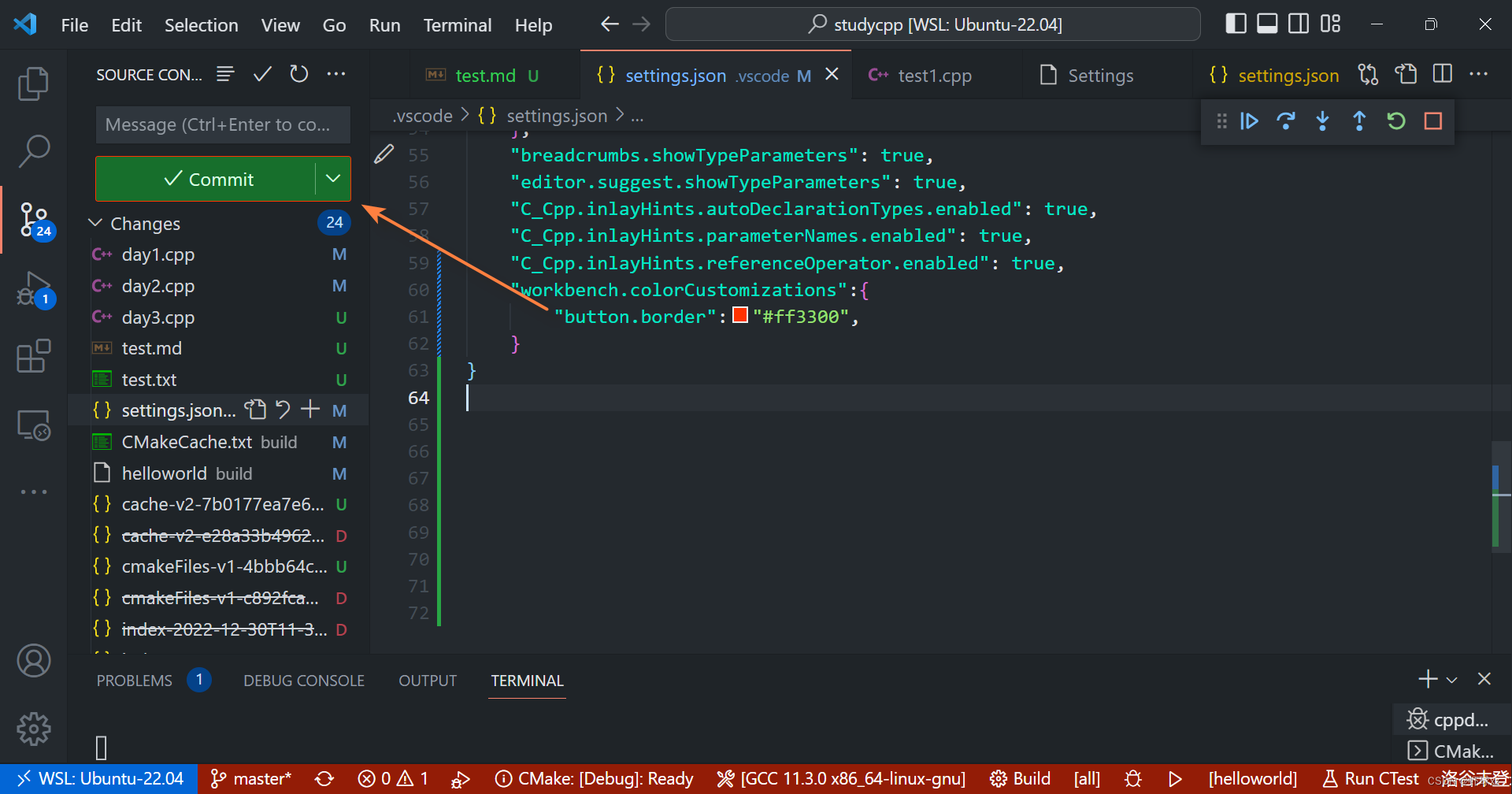Viewport: 1512px width, 794px height.
Task: Toggle primary sidebar layout icon
Action: pos(1236,24)
